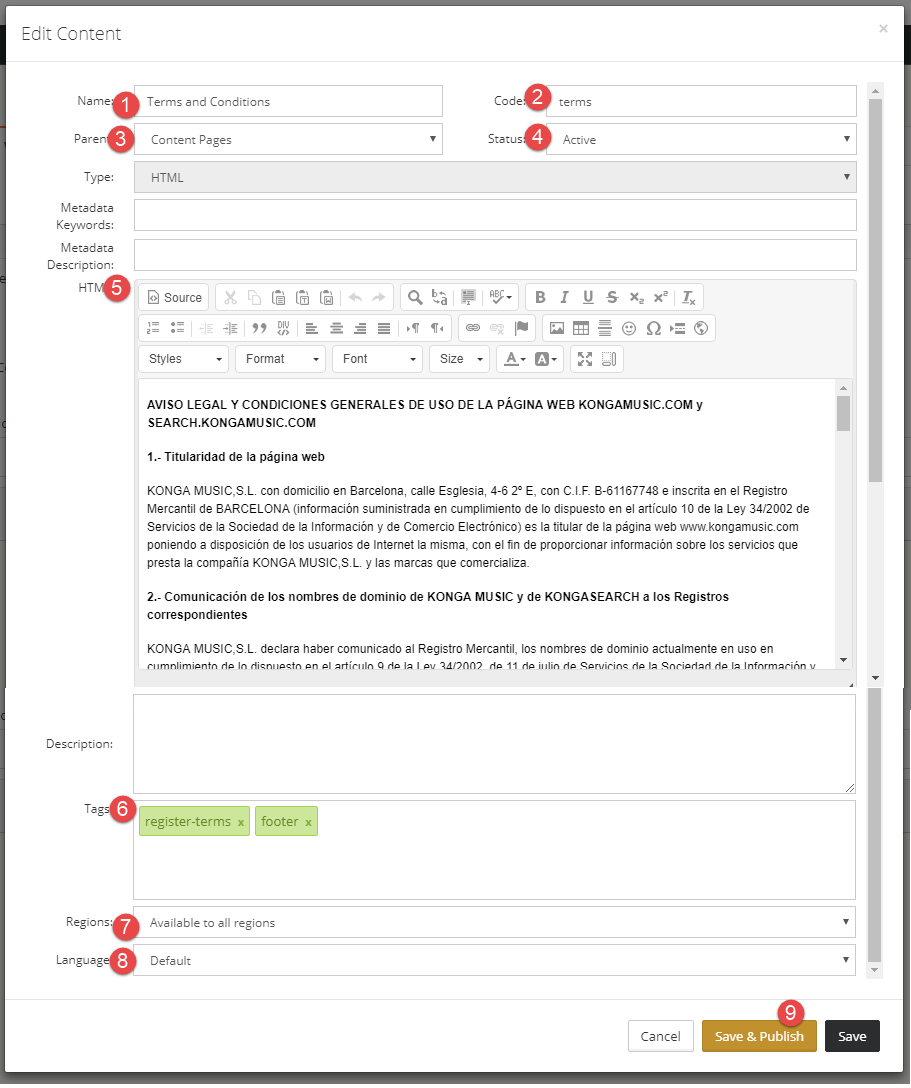Image resolution: width=911 pixels, height=1088 pixels.
Task: Toggle Bold formatting in the editor
Action: coord(540,298)
